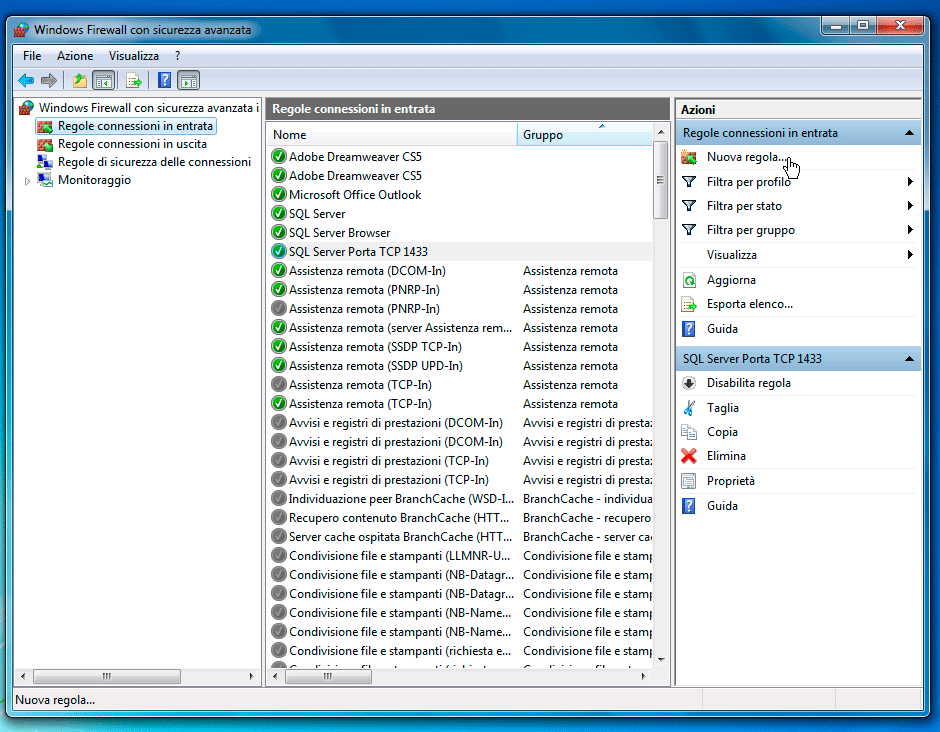Open the Filtra per profilo submenu arrow
This screenshot has height=732, width=940.
[x=910, y=182]
